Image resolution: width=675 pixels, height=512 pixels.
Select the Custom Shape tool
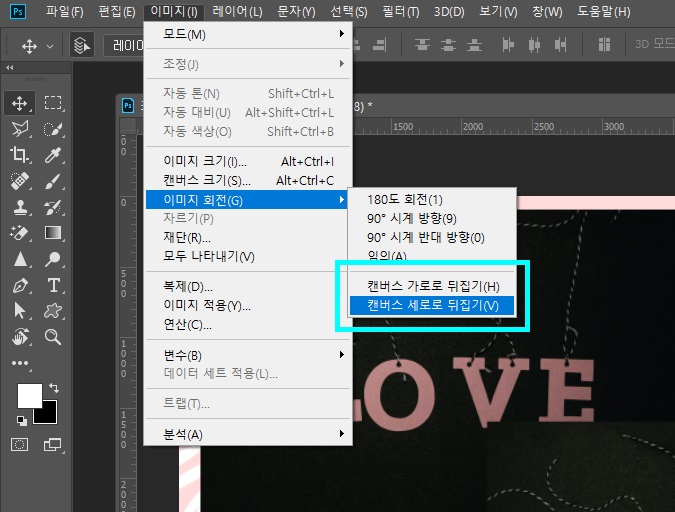tap(53, 310)
